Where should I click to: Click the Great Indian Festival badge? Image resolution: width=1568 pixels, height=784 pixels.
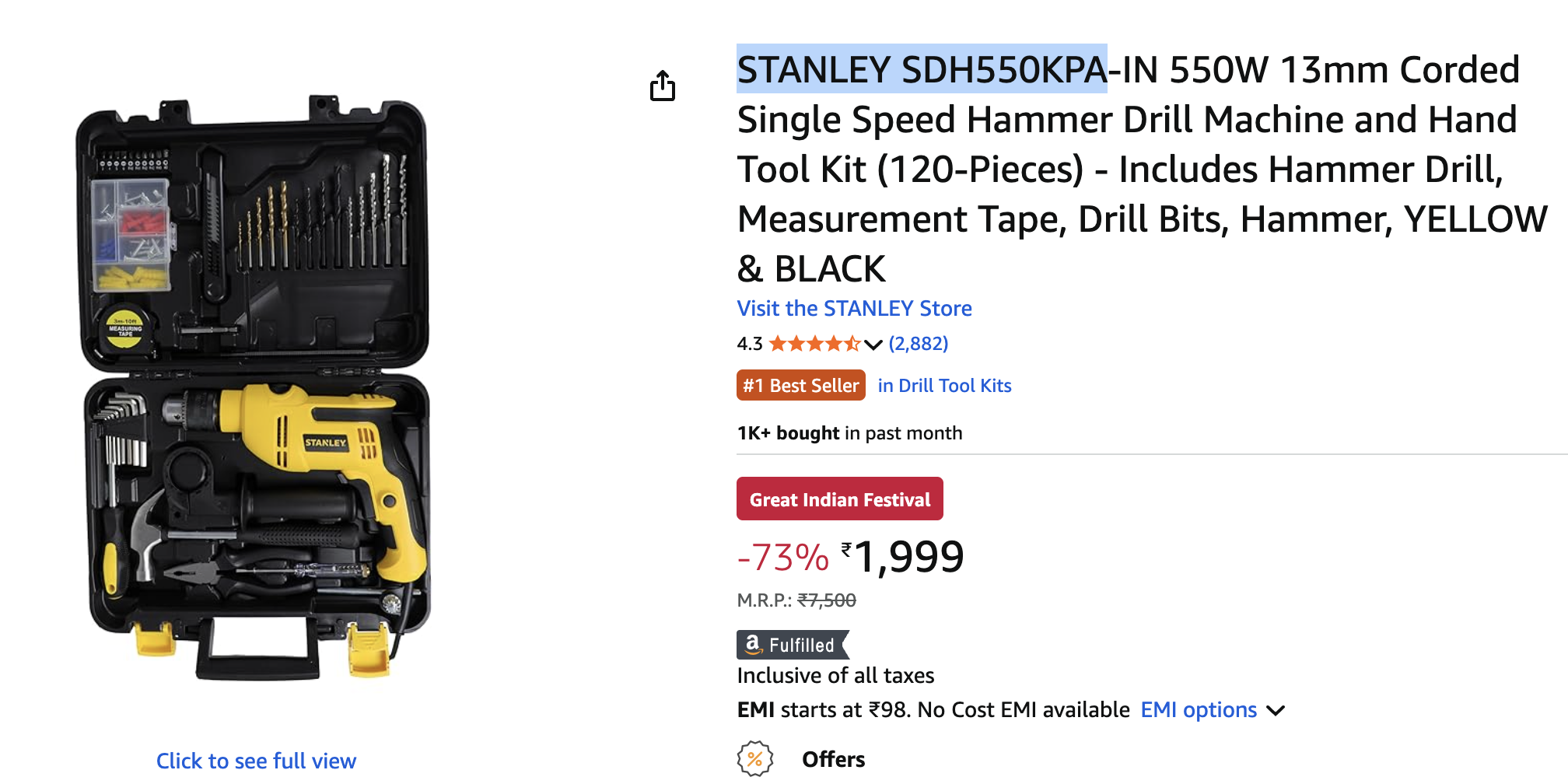coord(839,499)
